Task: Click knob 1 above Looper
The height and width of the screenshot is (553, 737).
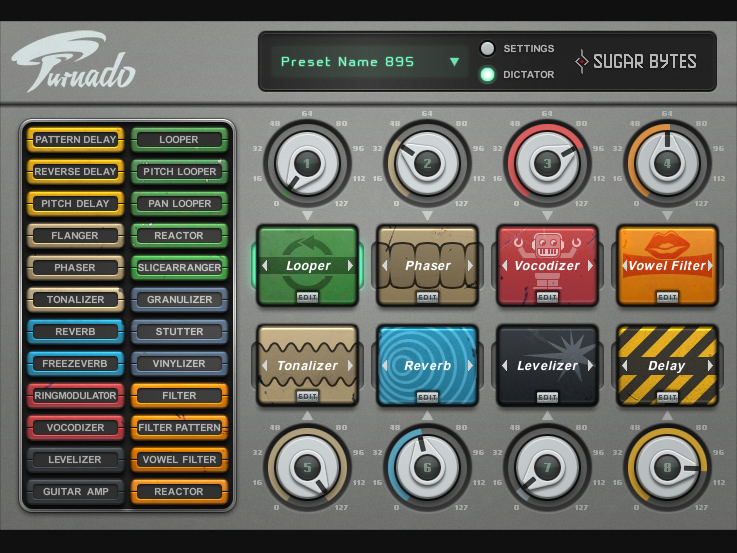Action: [x=307, y=164]
